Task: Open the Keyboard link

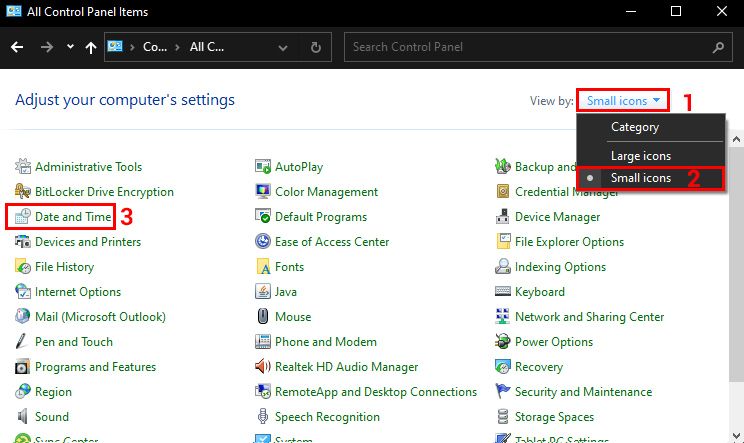Action: point(539,292)
